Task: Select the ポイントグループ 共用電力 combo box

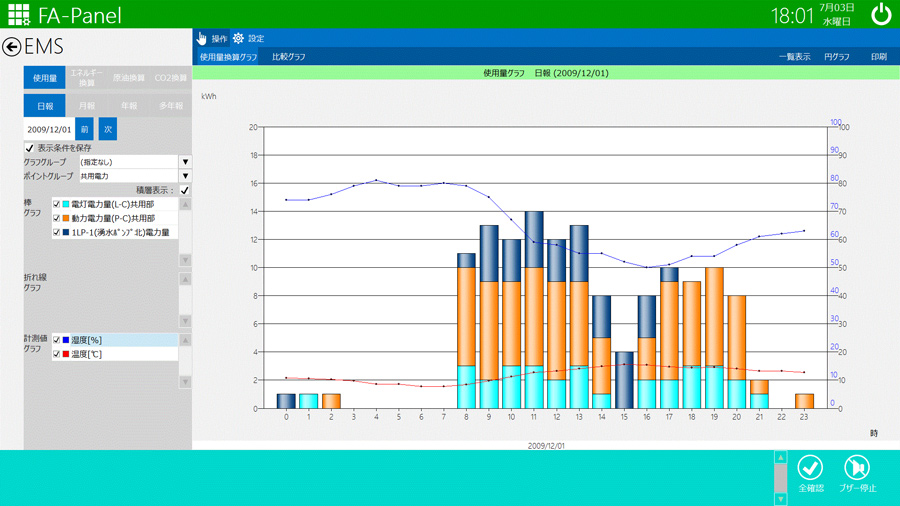Action: pos(135,176)
